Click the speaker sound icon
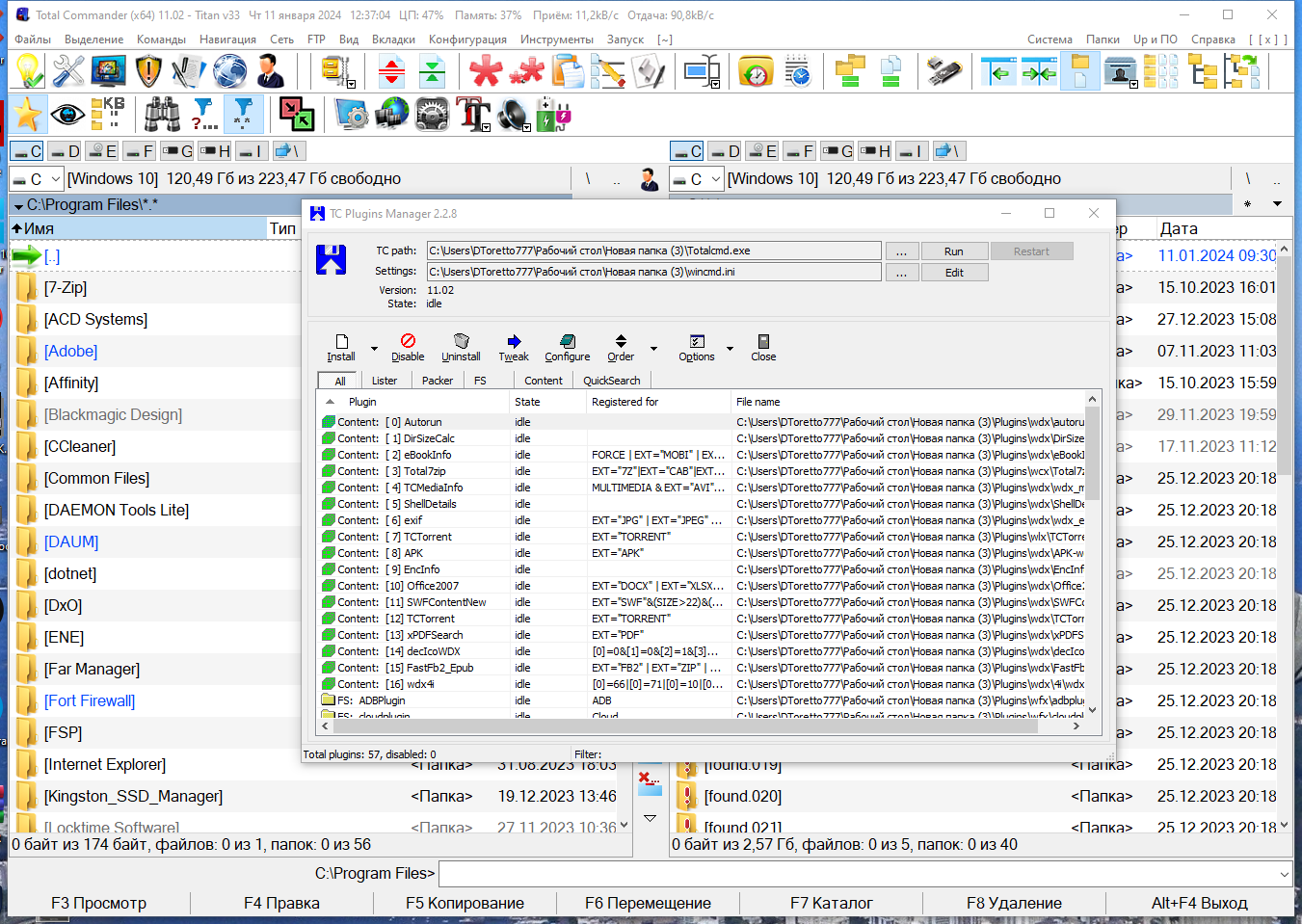Viewport: 1302px width, 924px height. click(x=513, y=115)
